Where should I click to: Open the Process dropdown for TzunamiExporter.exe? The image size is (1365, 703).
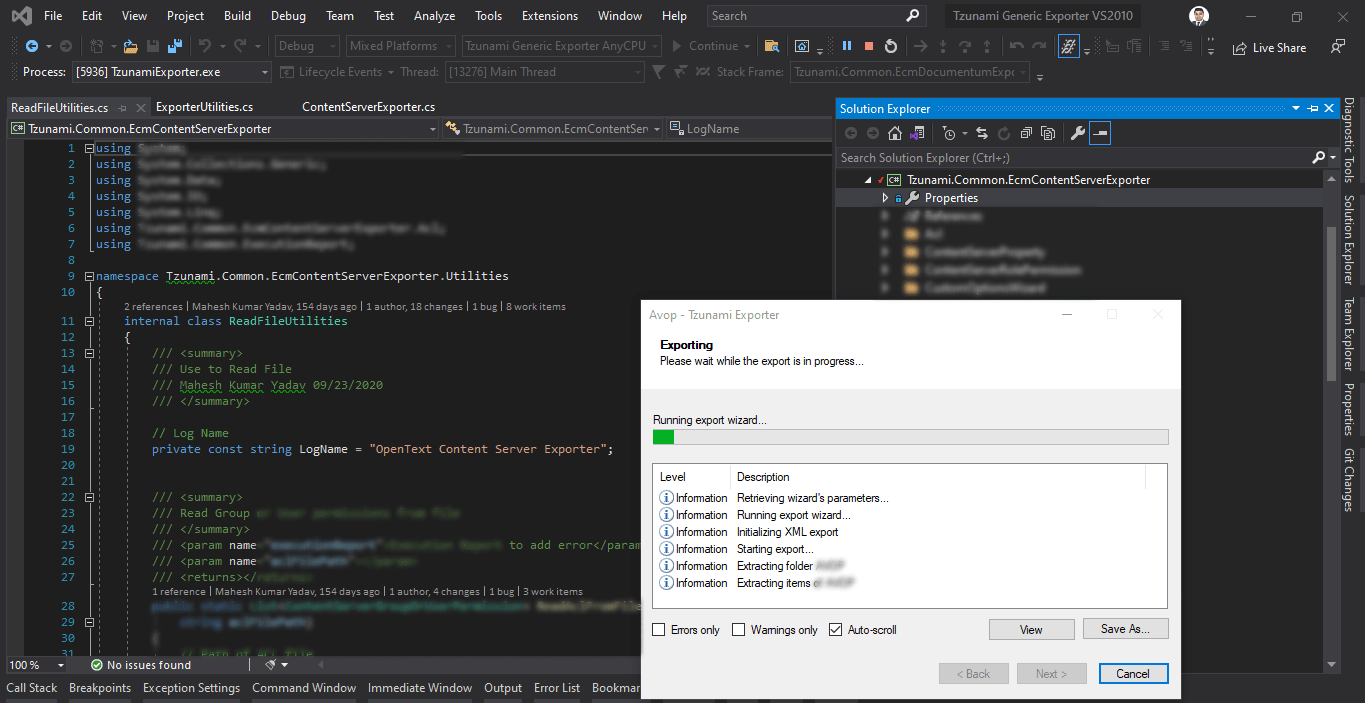click(264, 72)
